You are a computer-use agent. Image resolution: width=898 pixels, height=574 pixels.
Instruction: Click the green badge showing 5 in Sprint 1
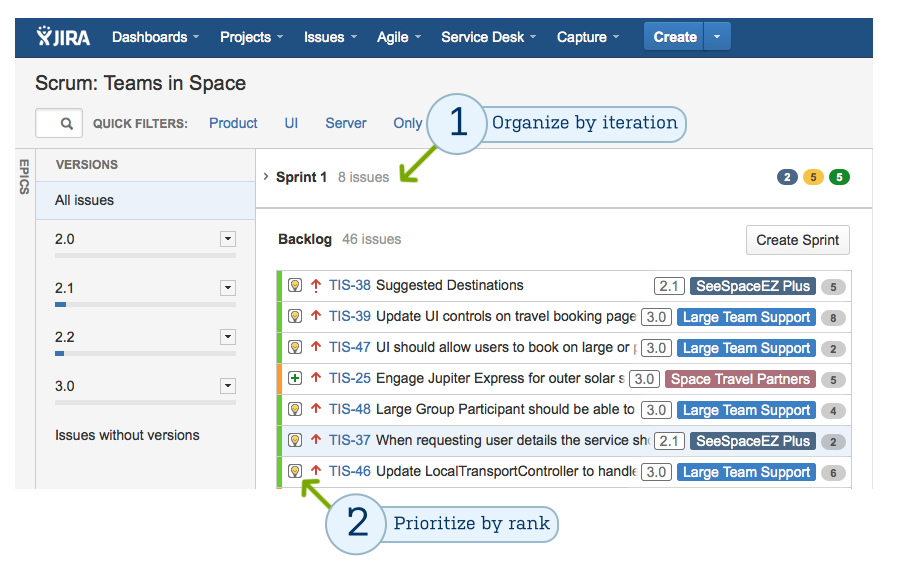coord(839,178)
